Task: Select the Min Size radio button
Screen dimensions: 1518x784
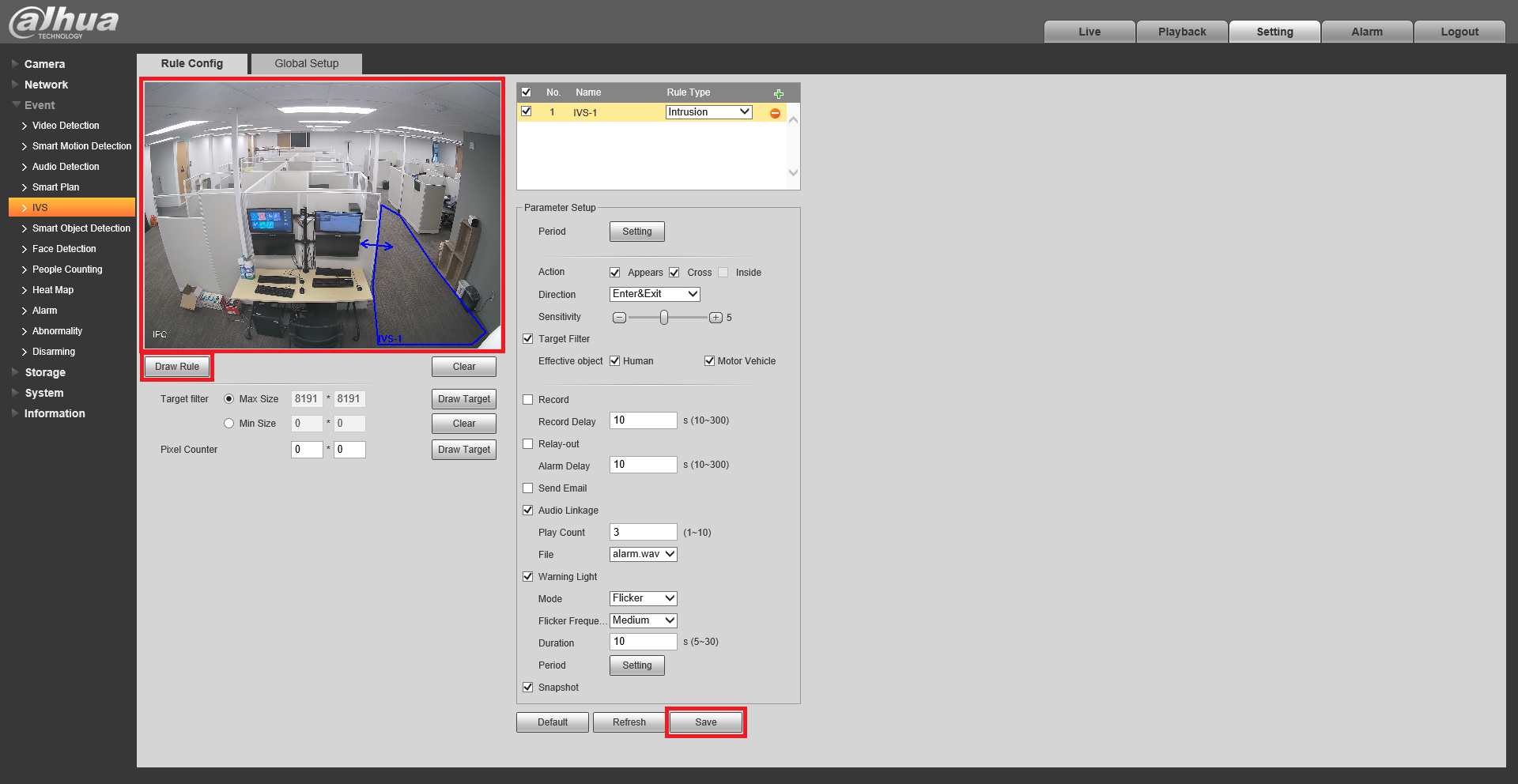Action: pos(229,424)
